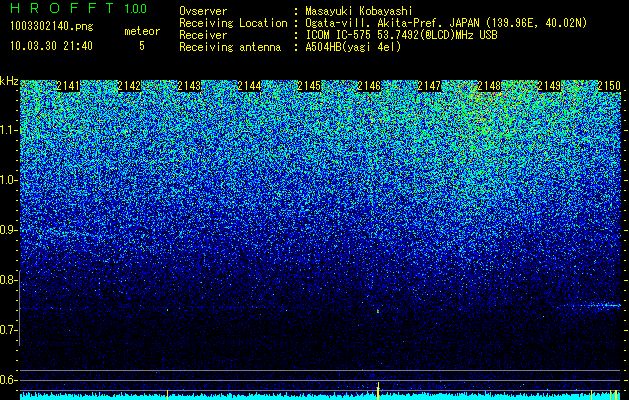Image resolution: width=629 pixels, height=400 pixels.
Task: Click the bright meteor echo spot near 2146
Action: point(378,311)
